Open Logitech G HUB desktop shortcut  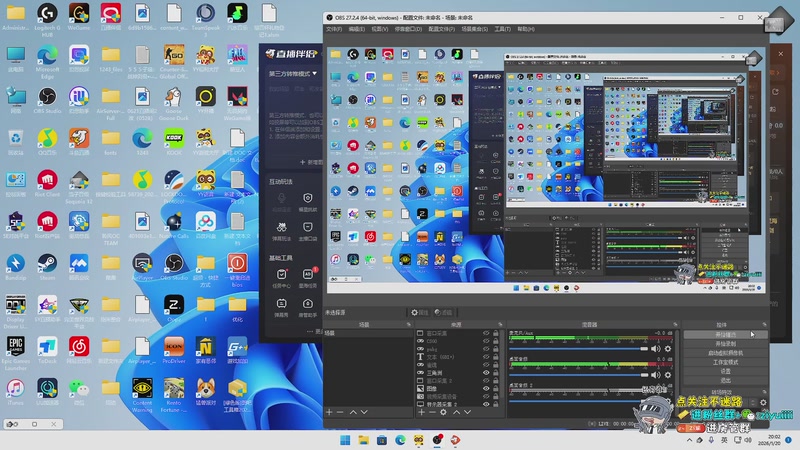tap(47, 19)
